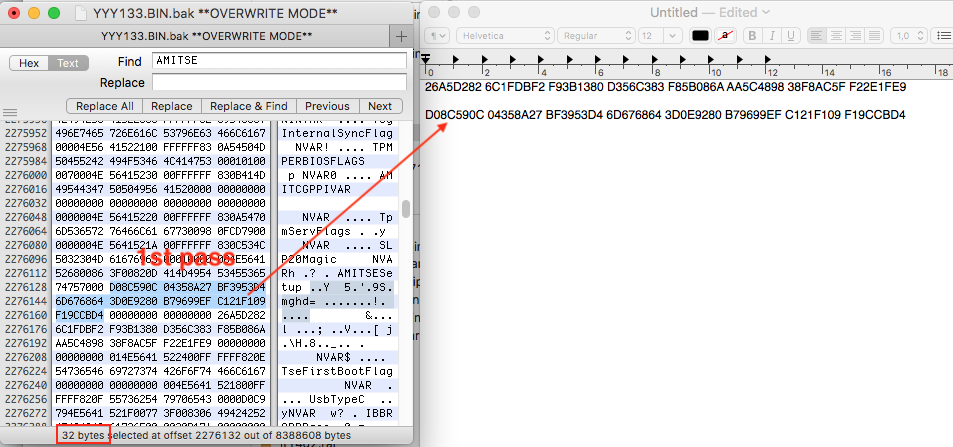Go to the Previous match
Viewport: 953px width, 447px height.
[327, 106]
